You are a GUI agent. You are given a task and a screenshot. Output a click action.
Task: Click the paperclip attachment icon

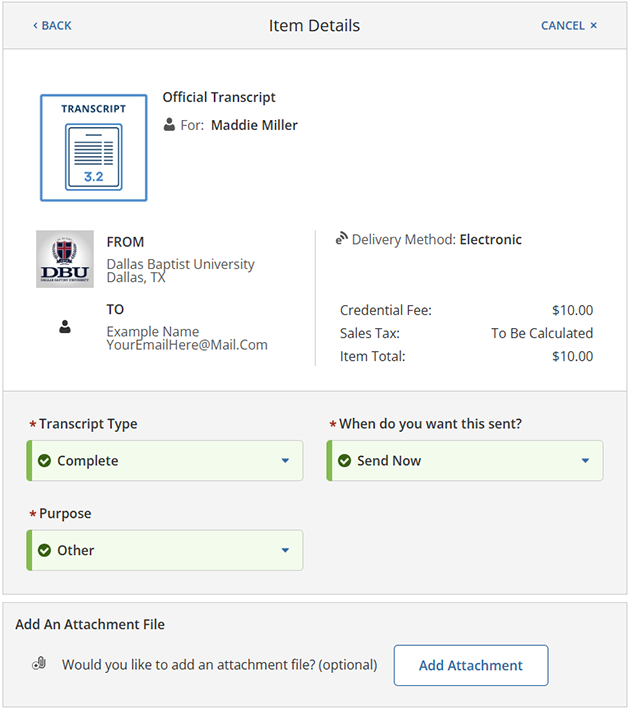pyautogui.click(x=39, y=665)
